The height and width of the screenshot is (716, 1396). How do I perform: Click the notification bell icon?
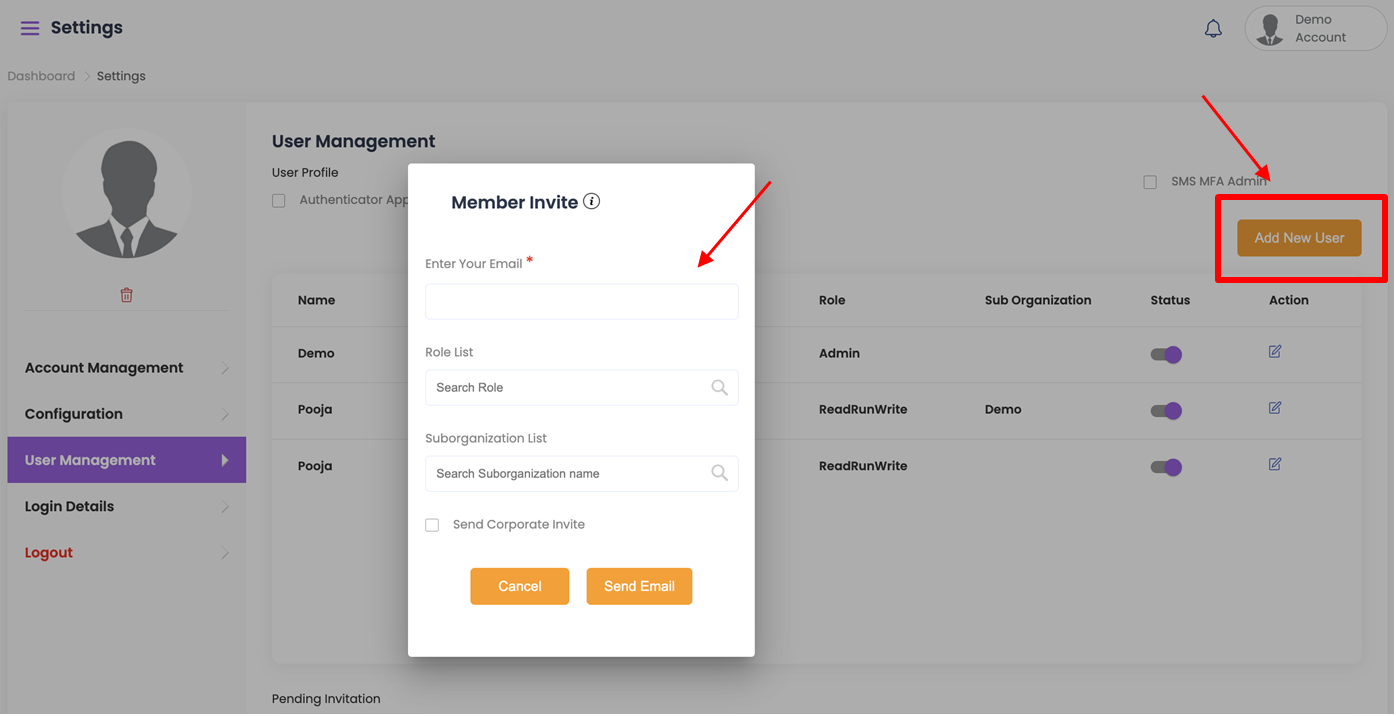pos(1213,29)
